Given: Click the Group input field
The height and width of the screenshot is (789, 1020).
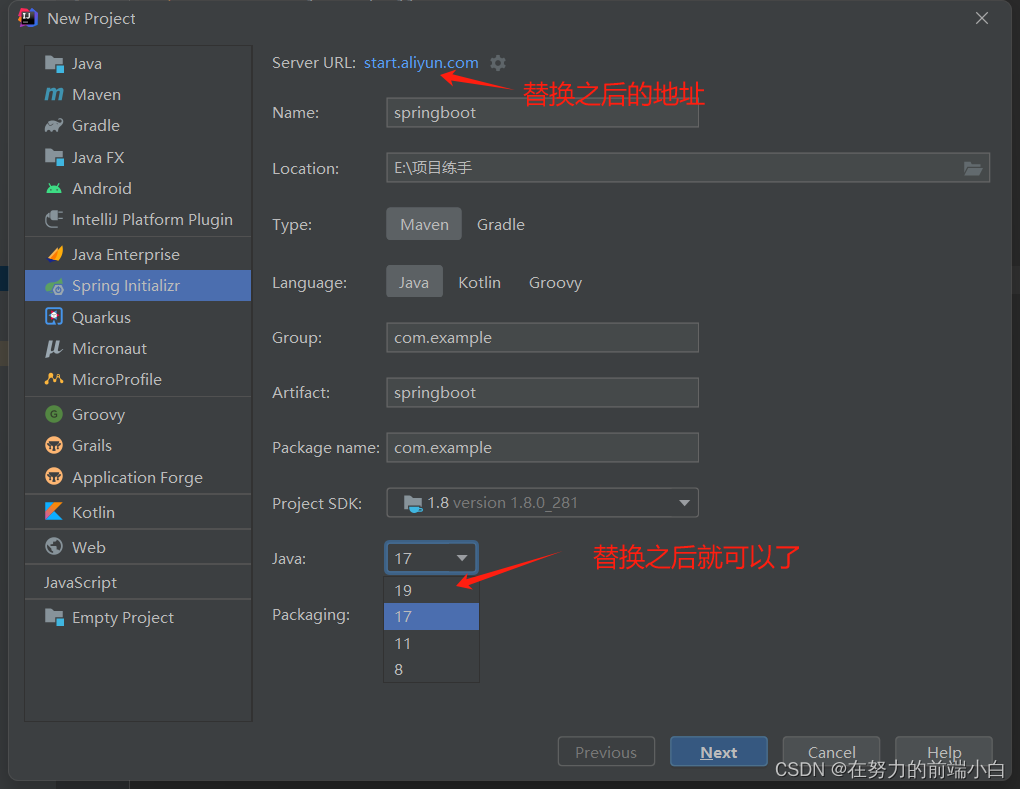Looking at the screenshot, I should pyautogui.click(x=543, y=338).
